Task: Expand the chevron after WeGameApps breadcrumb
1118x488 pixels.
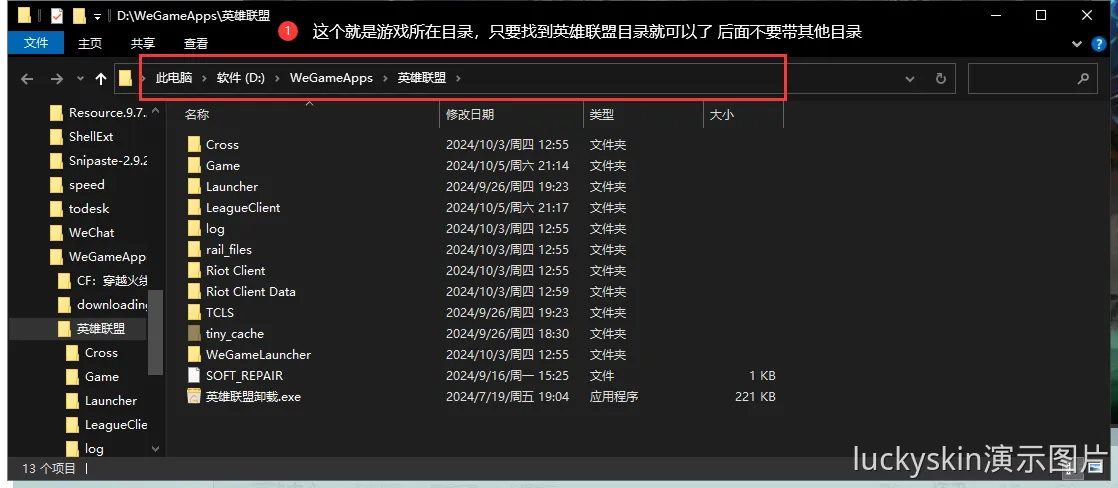Action: pyautogui.click(x=386, y=78)
